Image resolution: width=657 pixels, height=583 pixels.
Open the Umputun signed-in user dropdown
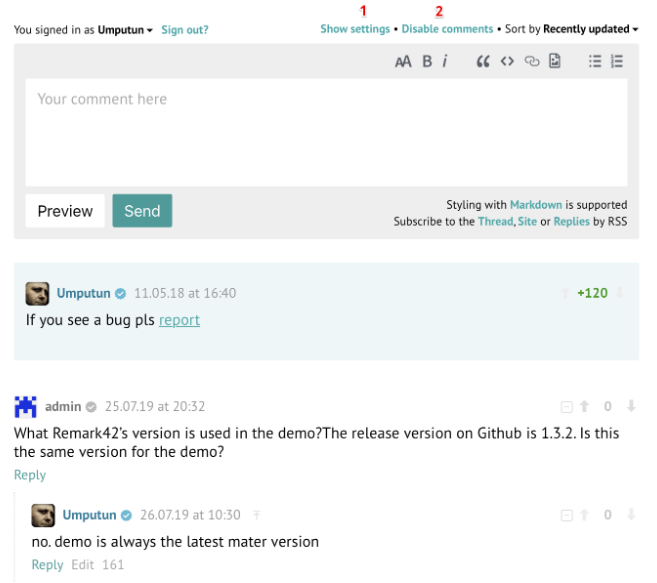pos(125,30)
